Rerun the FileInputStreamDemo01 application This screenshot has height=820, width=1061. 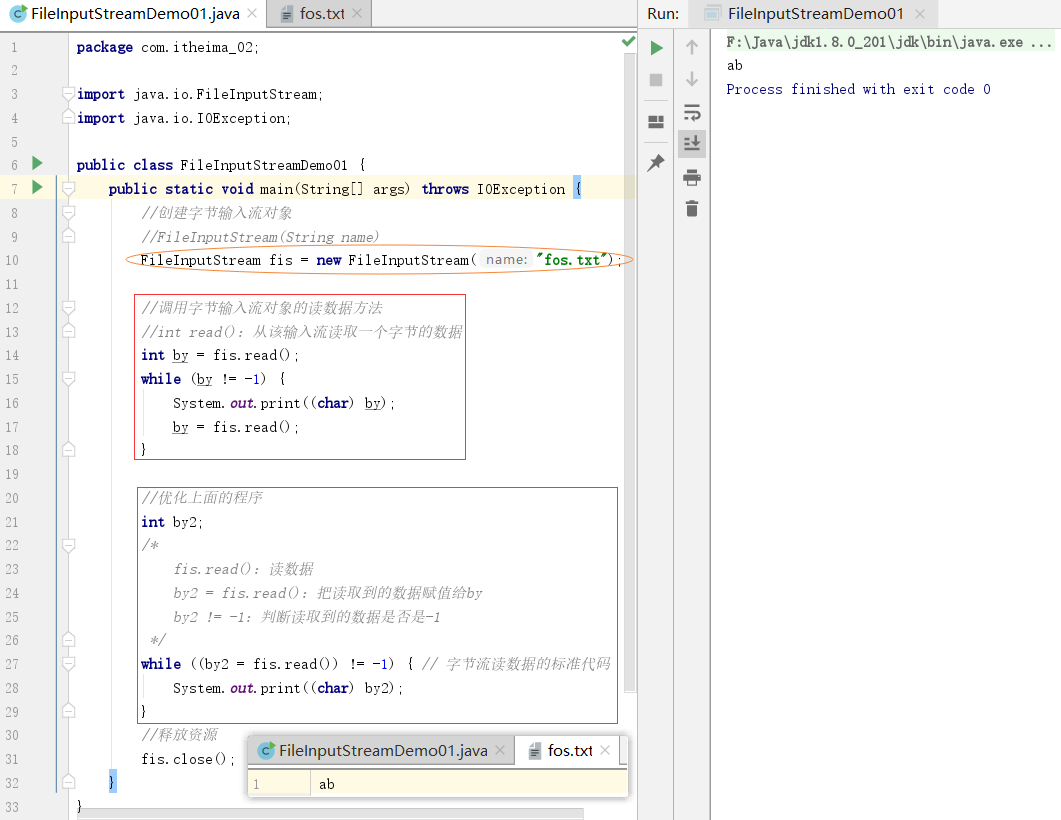(x=655, y=47)
